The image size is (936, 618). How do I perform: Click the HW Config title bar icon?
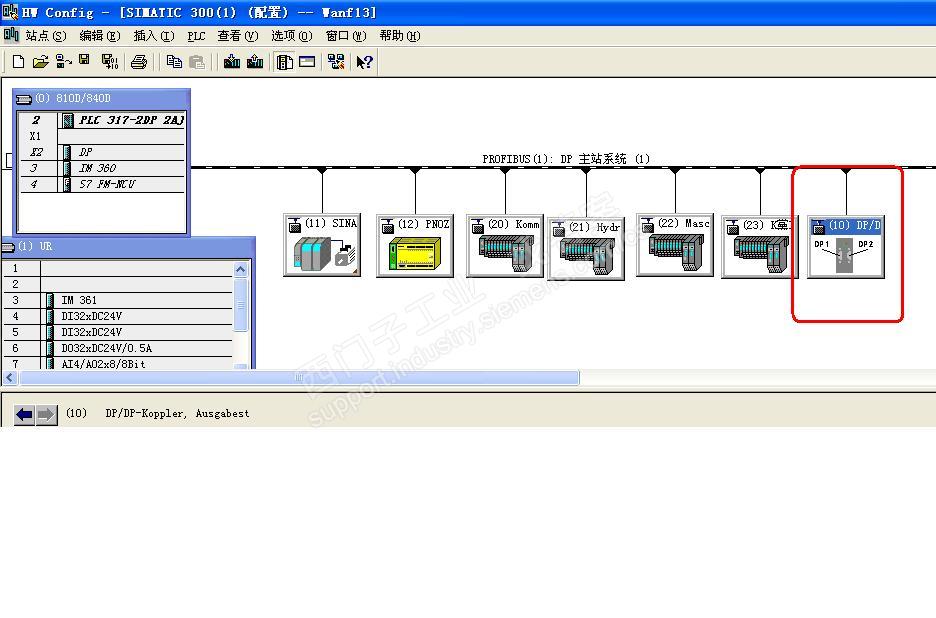10,11
